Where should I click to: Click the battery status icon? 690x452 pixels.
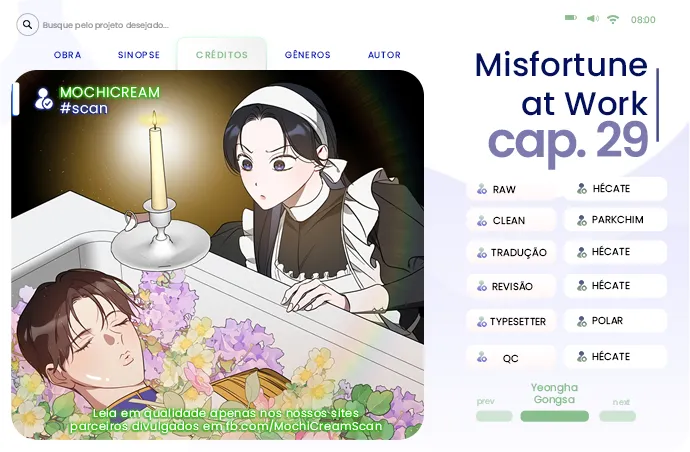pyautogui.click(x=571, y=18)
